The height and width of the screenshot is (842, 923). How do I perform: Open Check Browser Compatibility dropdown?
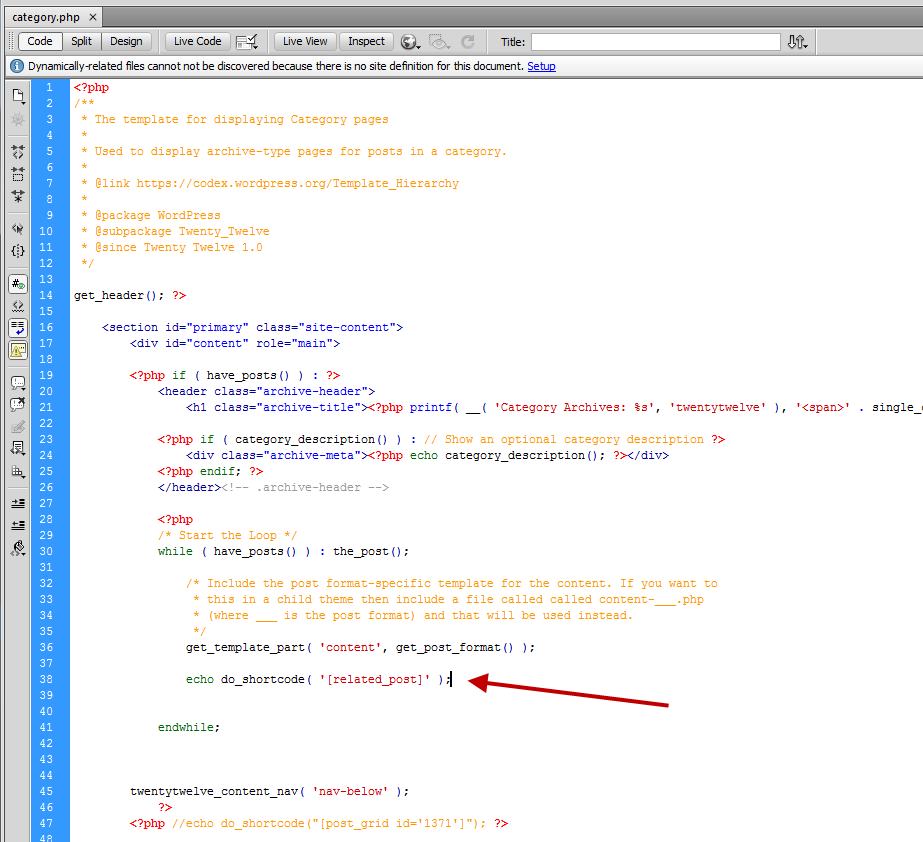(247, 42)
